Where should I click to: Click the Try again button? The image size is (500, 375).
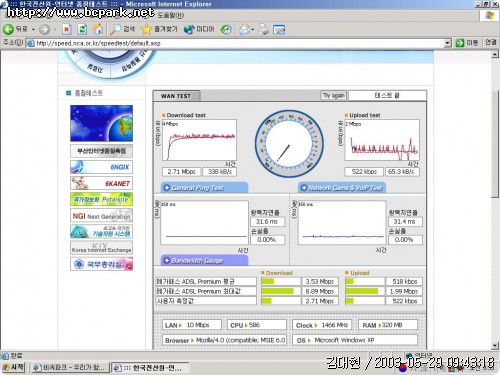333,96
